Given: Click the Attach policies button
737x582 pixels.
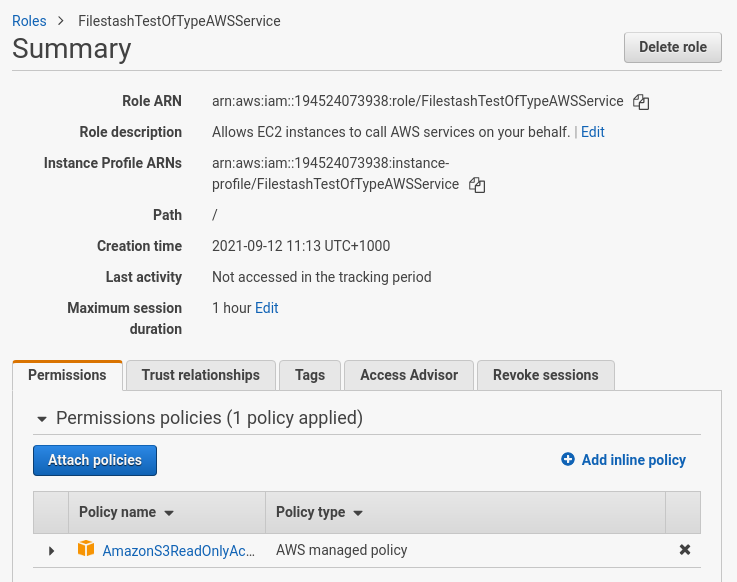Looking at the screenshot, I should coord(95,460).
